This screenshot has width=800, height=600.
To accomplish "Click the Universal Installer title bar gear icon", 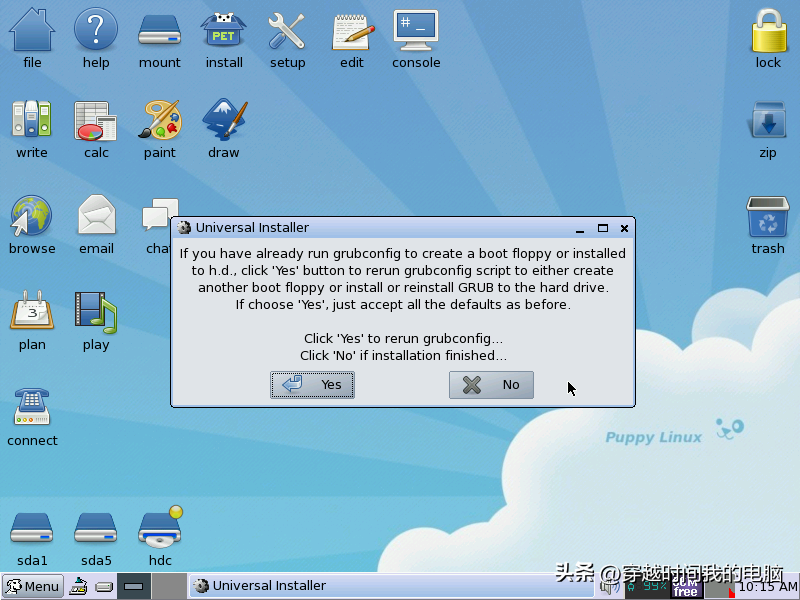I will (184, 228).
